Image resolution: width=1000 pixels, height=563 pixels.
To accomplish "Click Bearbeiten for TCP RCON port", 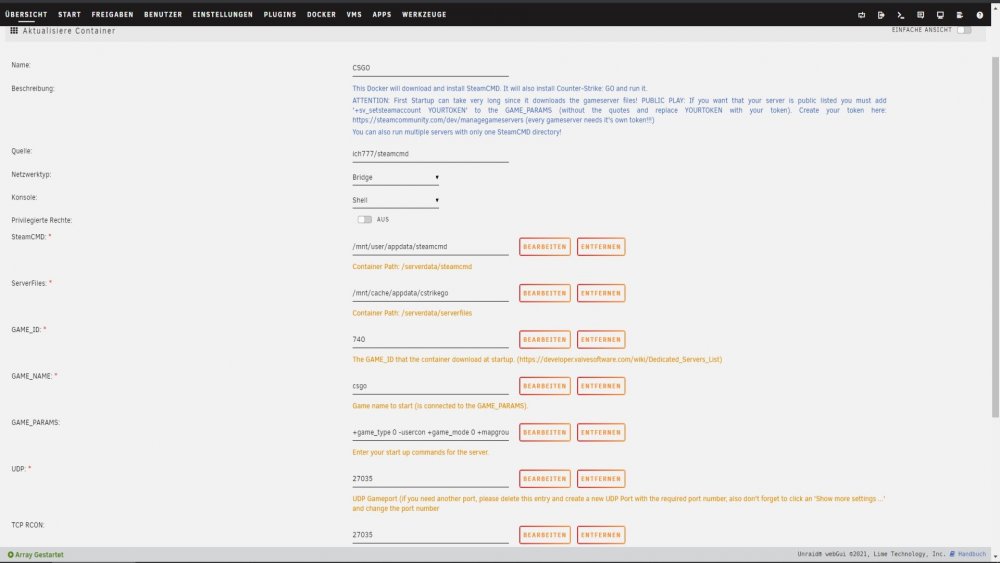I will coord(545,535).
